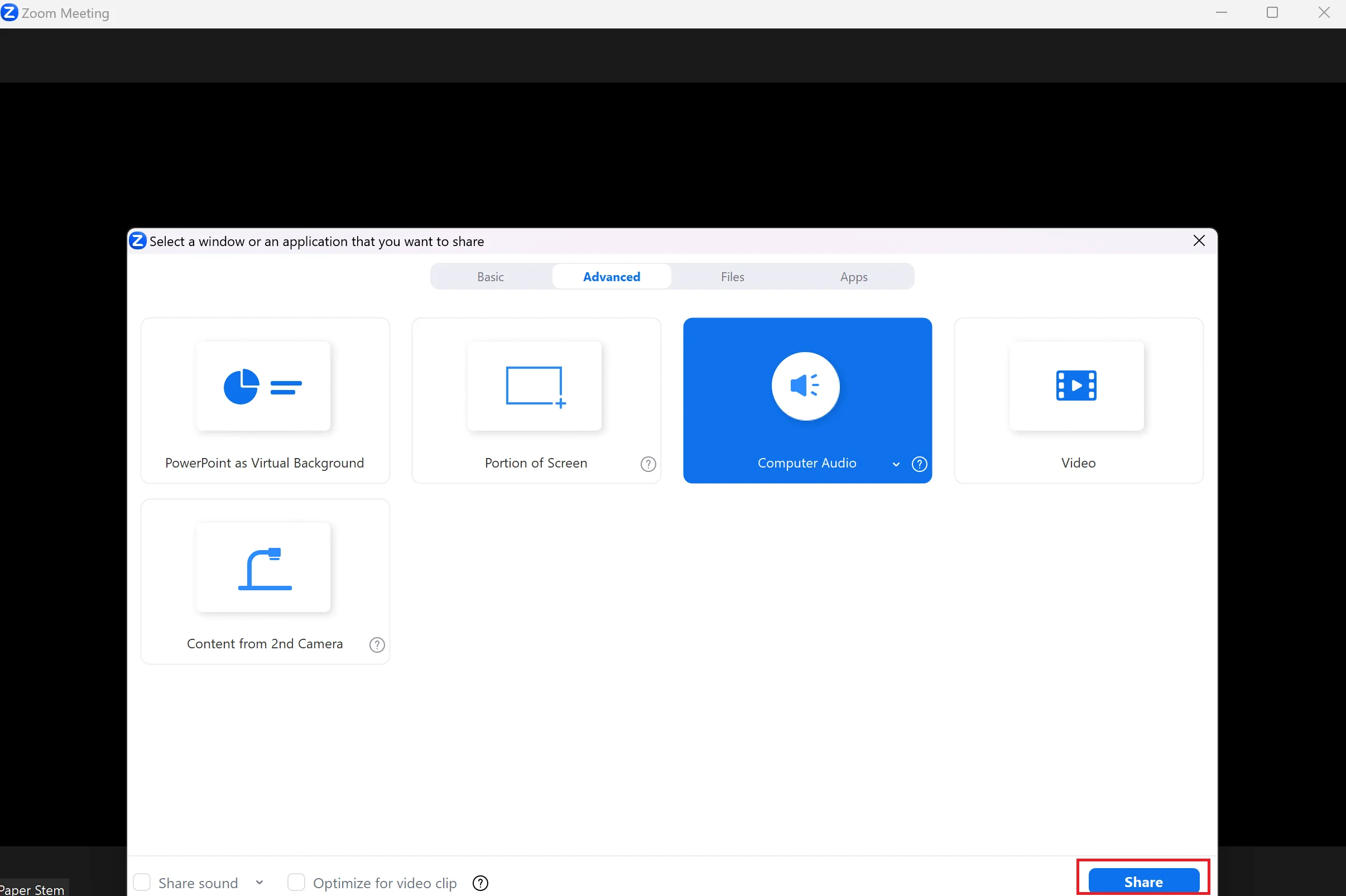The width and height of the screenshot is (1346, 896).
Task: Enable the Optimize for video clip checkbox
Action: point(296,883)
